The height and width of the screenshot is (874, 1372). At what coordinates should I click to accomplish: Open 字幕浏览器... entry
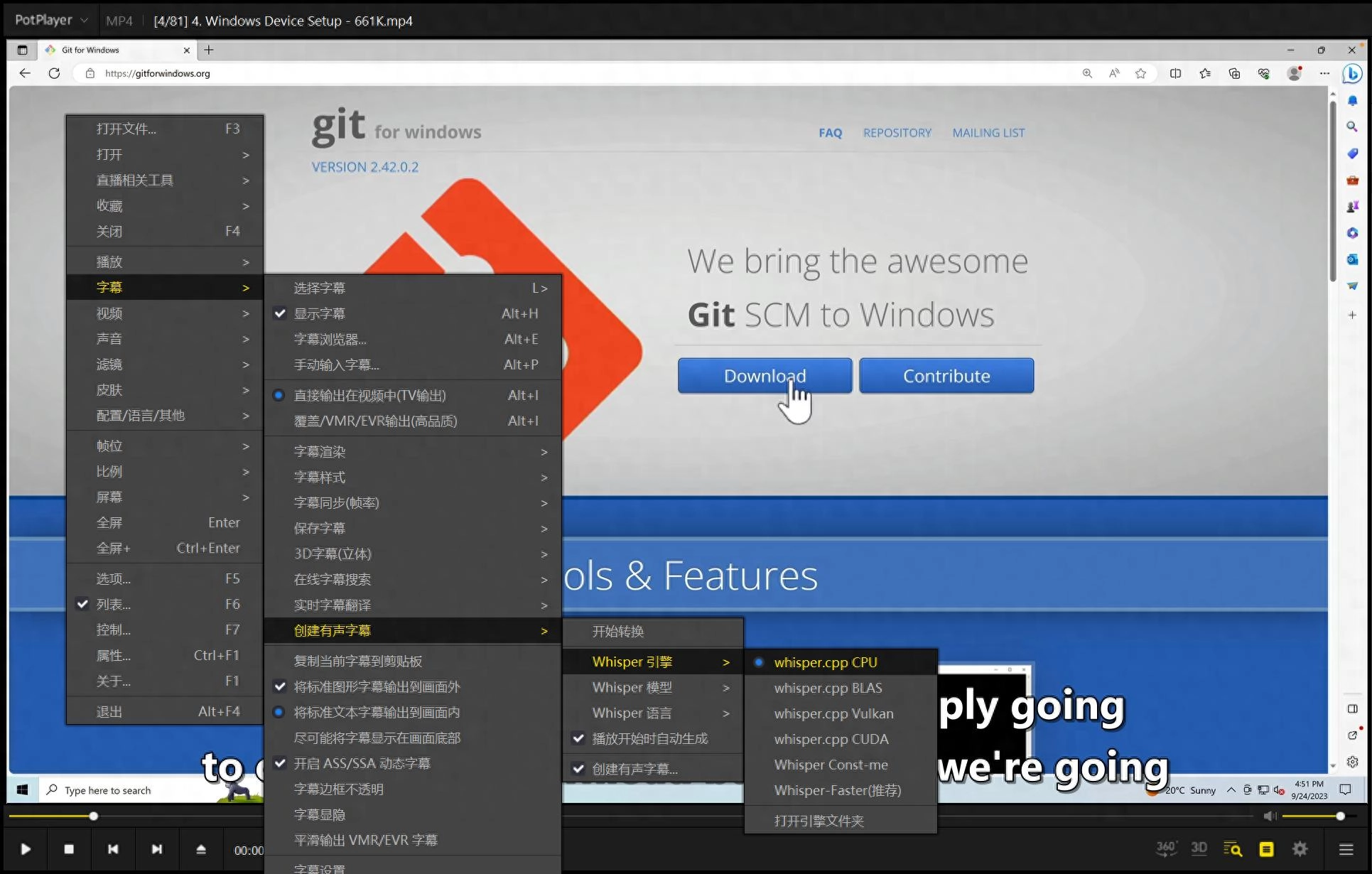[x=414, y=339]
